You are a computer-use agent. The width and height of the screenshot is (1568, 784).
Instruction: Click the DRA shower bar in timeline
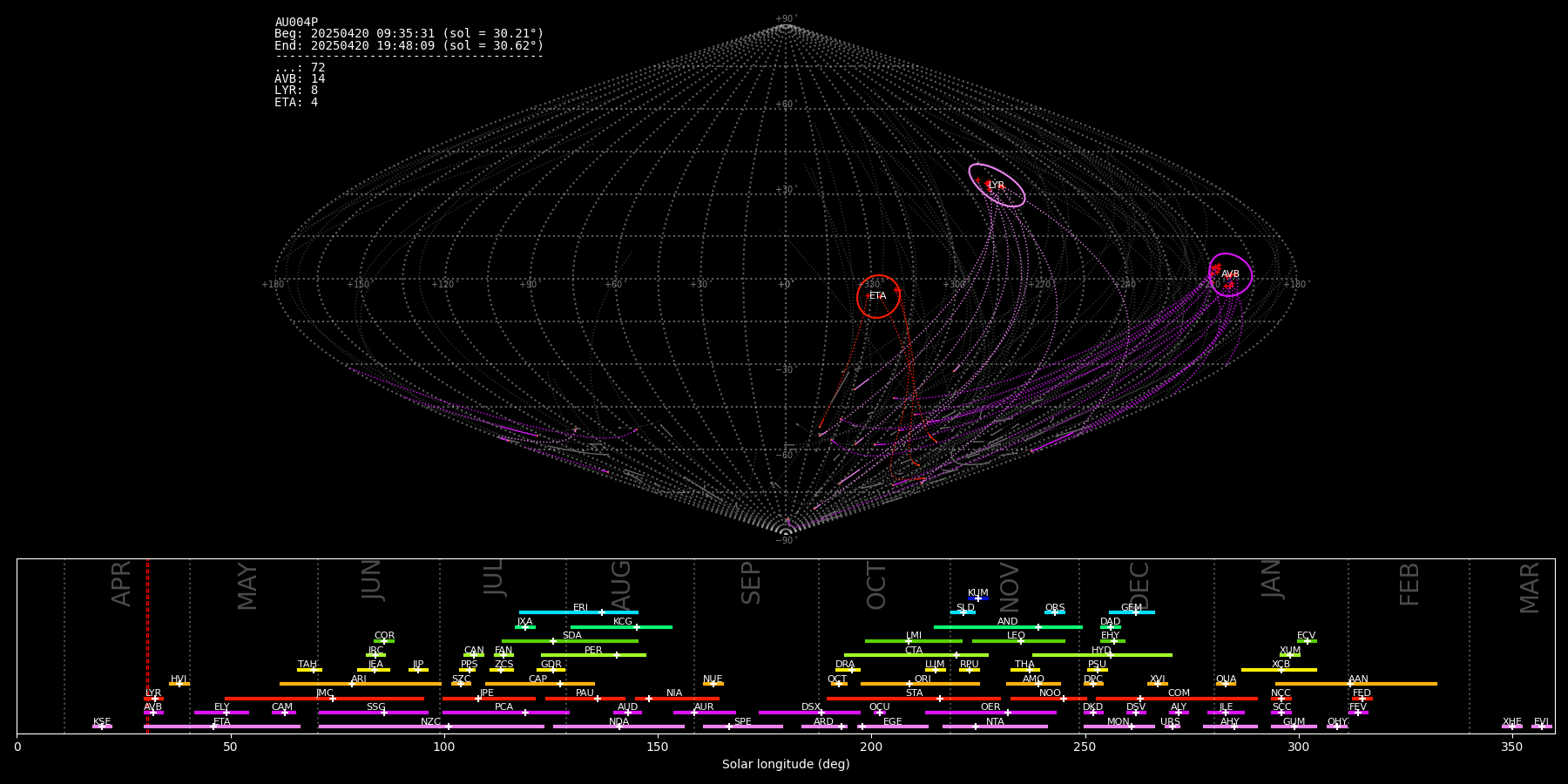(848, 670)
